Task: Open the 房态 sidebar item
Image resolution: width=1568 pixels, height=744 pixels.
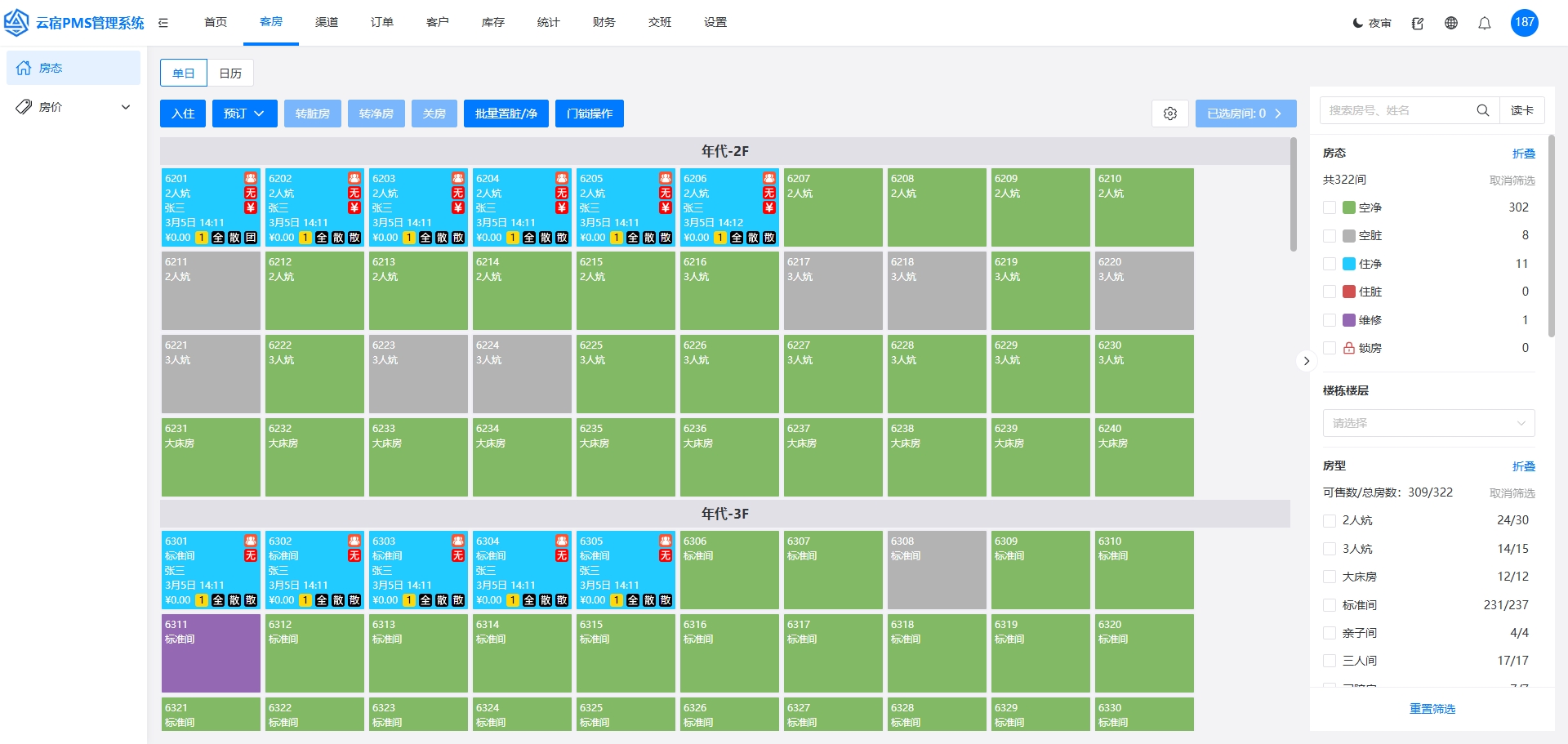Action: pyautogui.click(x=73, y=68)
